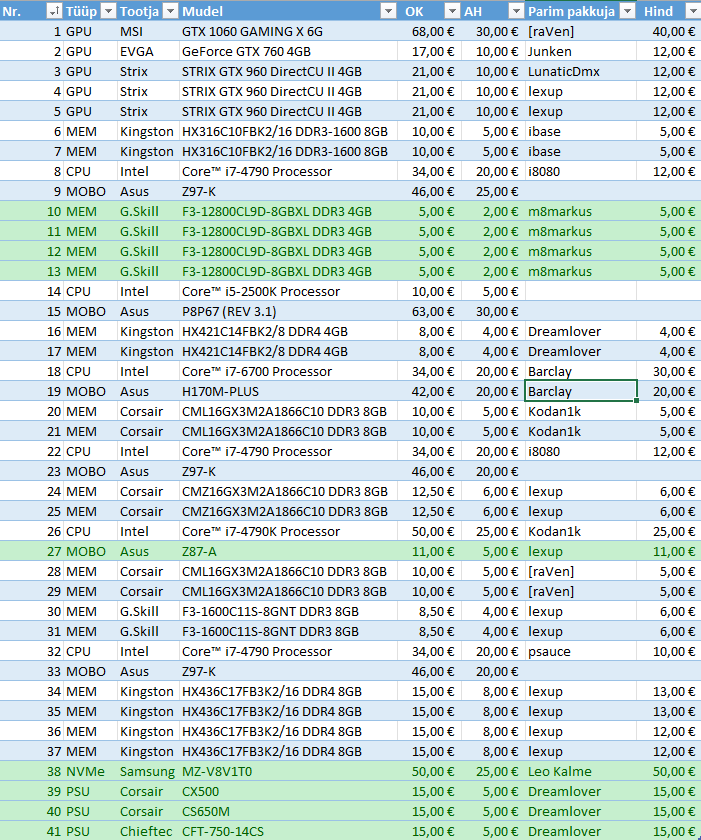701x840 pixels.
Task: Select the 'CX500' model cell
Action: 288,792
